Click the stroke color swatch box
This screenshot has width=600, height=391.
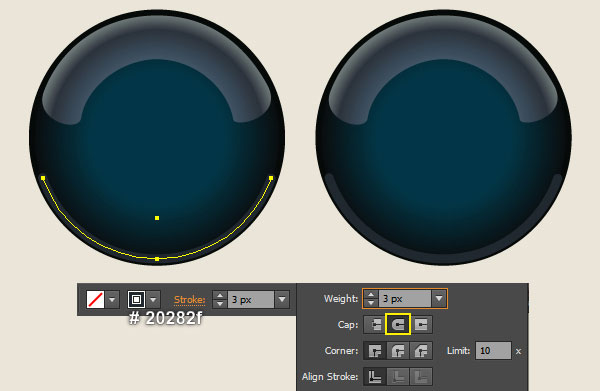(x=136, y=299)
